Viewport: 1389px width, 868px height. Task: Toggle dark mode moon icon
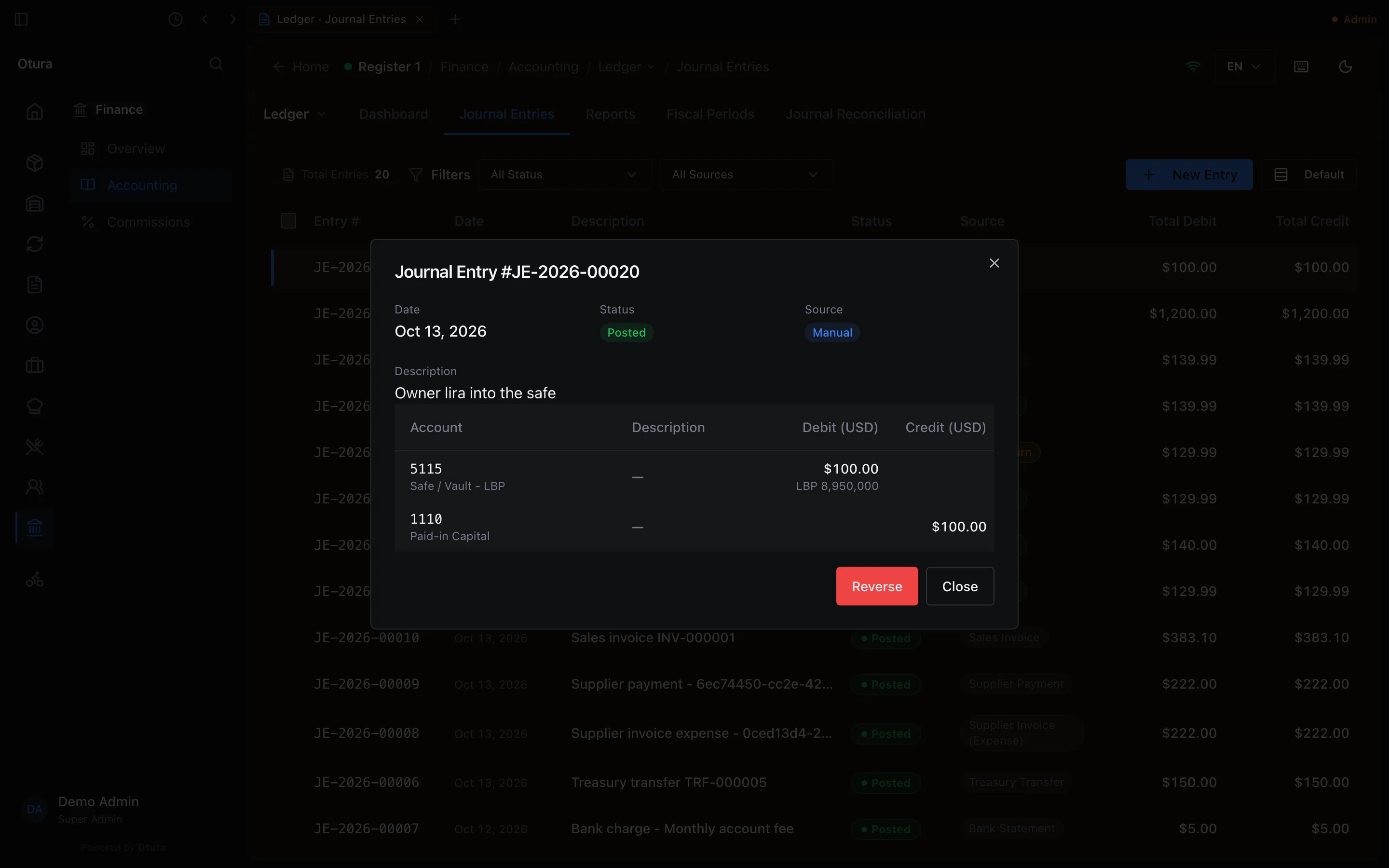coord(1346,67)
